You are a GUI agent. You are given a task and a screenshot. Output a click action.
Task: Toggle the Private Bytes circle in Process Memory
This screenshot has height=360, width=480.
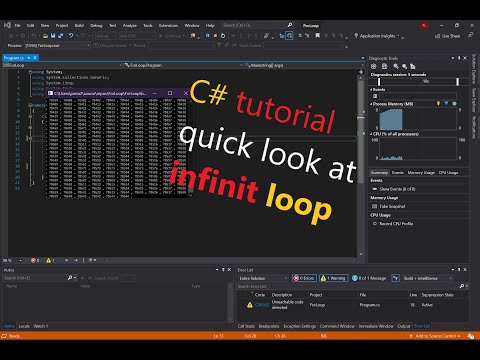tap(454, 104)
